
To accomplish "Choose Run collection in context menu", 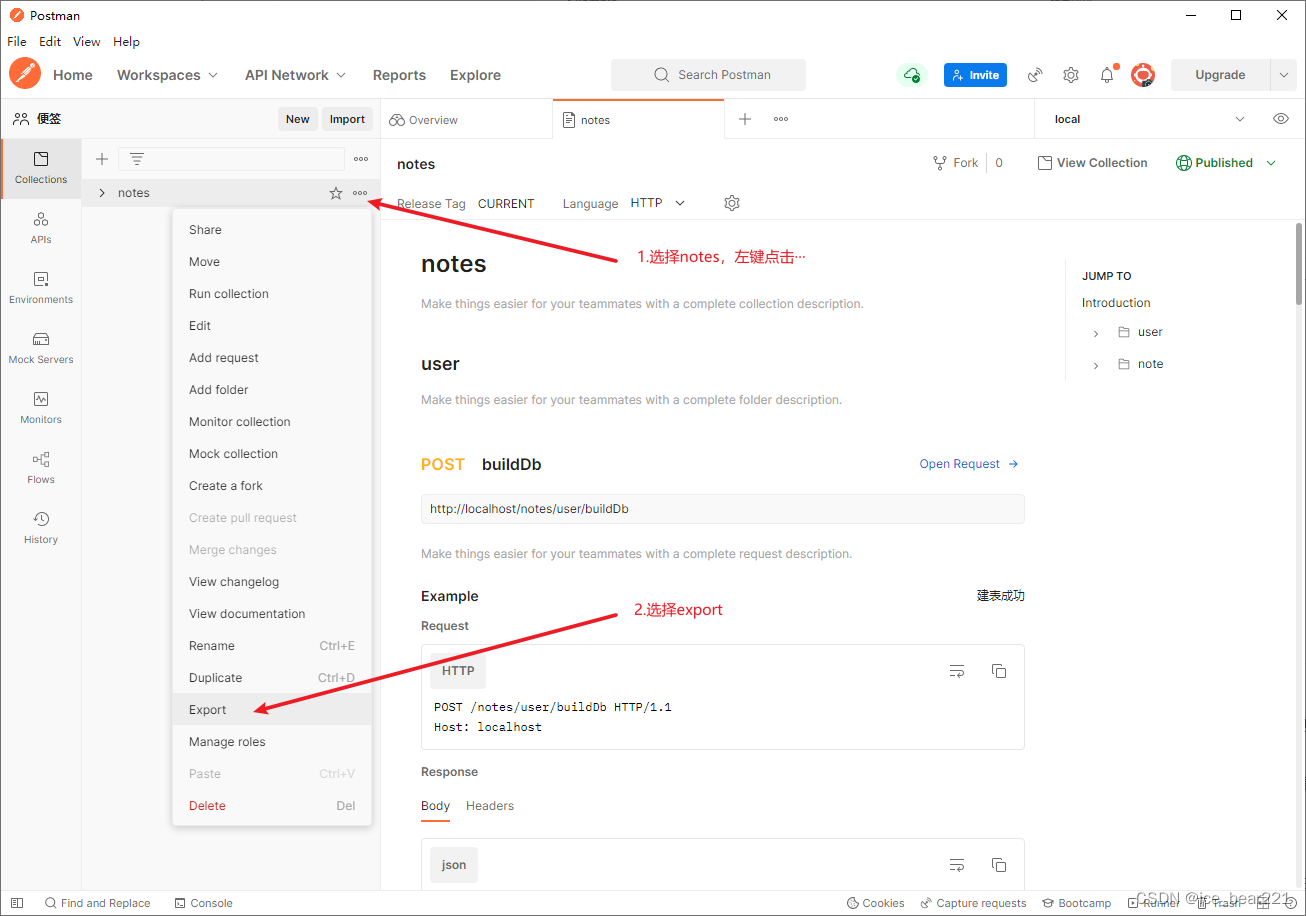I will pos(272,294).
